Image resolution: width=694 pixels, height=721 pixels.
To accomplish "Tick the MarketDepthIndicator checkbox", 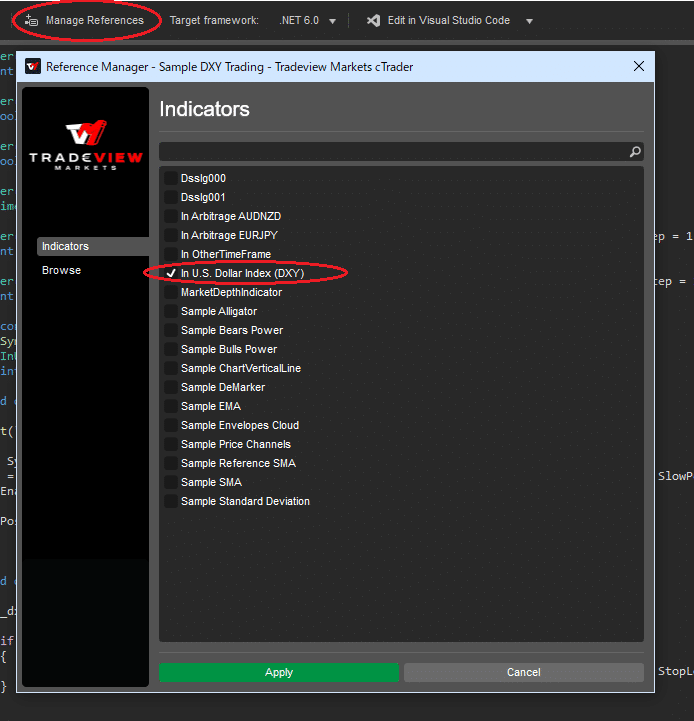I will pyautogui.click(x=171, y=292).
